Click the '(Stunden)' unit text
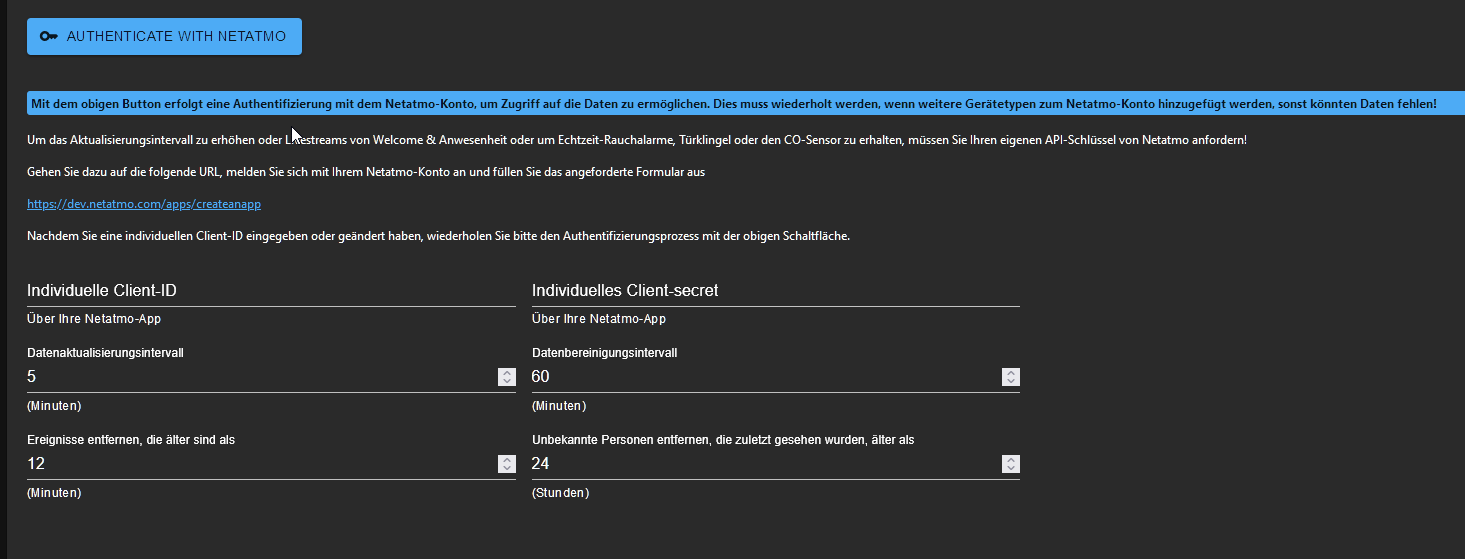The height and width of the screenshot is (559, 1465). coord(561,493)
